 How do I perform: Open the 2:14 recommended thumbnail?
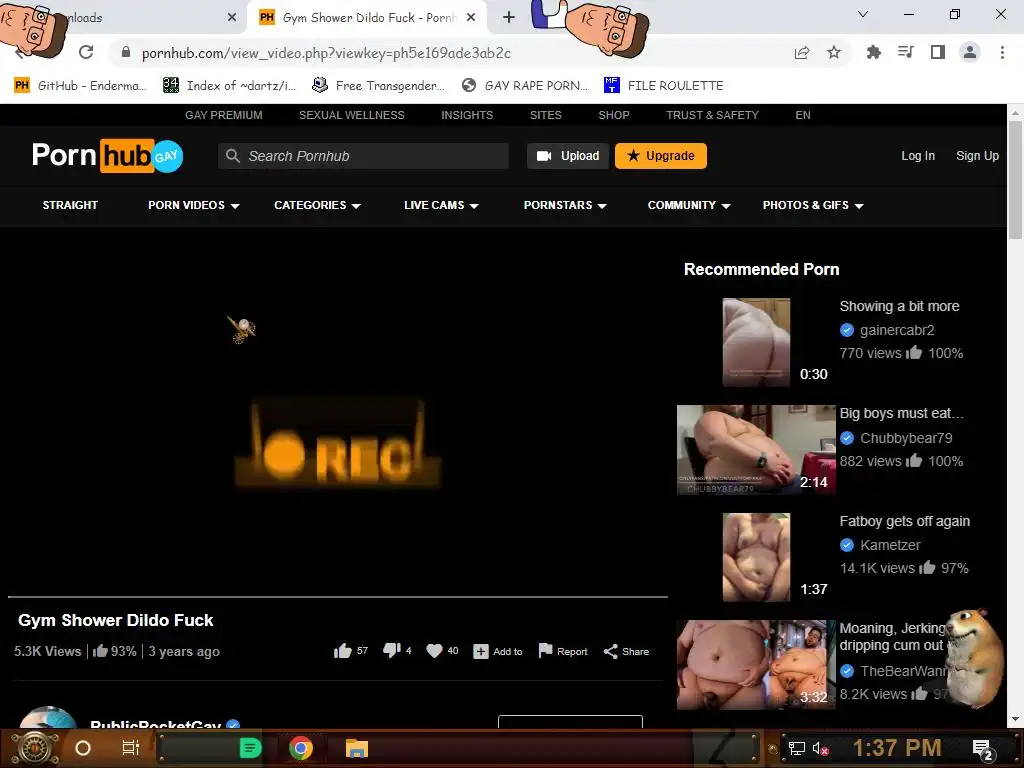pyautogui.click(x=756, y=450)
